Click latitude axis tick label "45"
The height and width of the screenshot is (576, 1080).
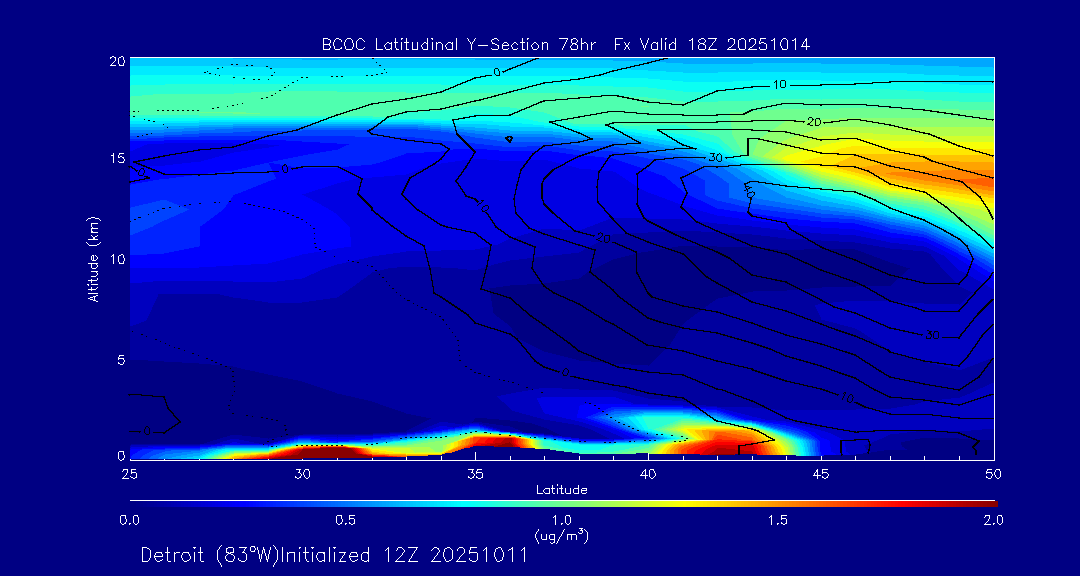click(x=821, y=474)
